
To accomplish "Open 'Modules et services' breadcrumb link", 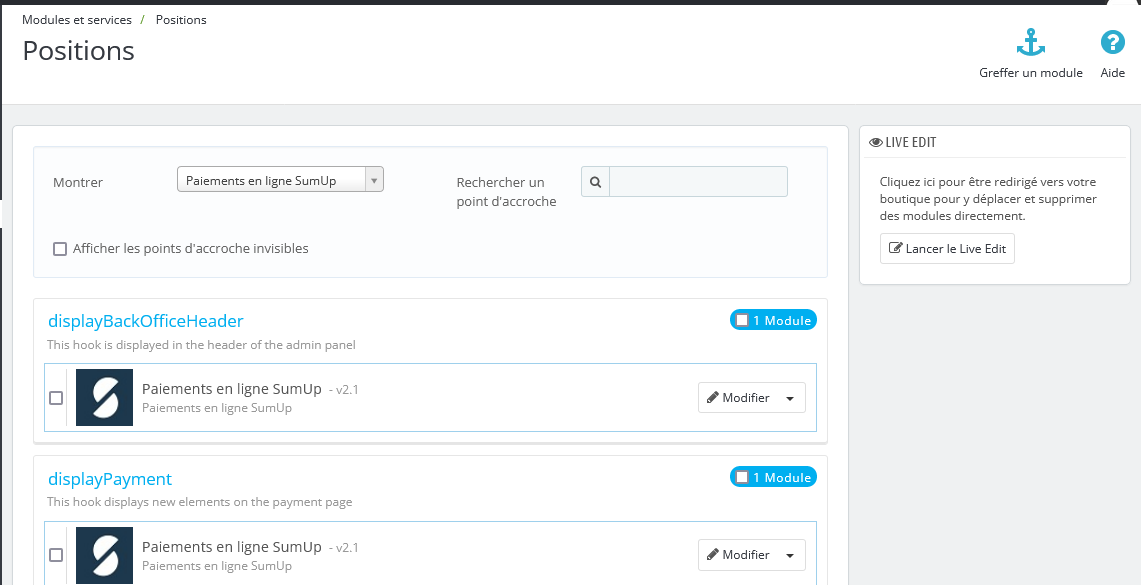I will click(x=77, y=20).
